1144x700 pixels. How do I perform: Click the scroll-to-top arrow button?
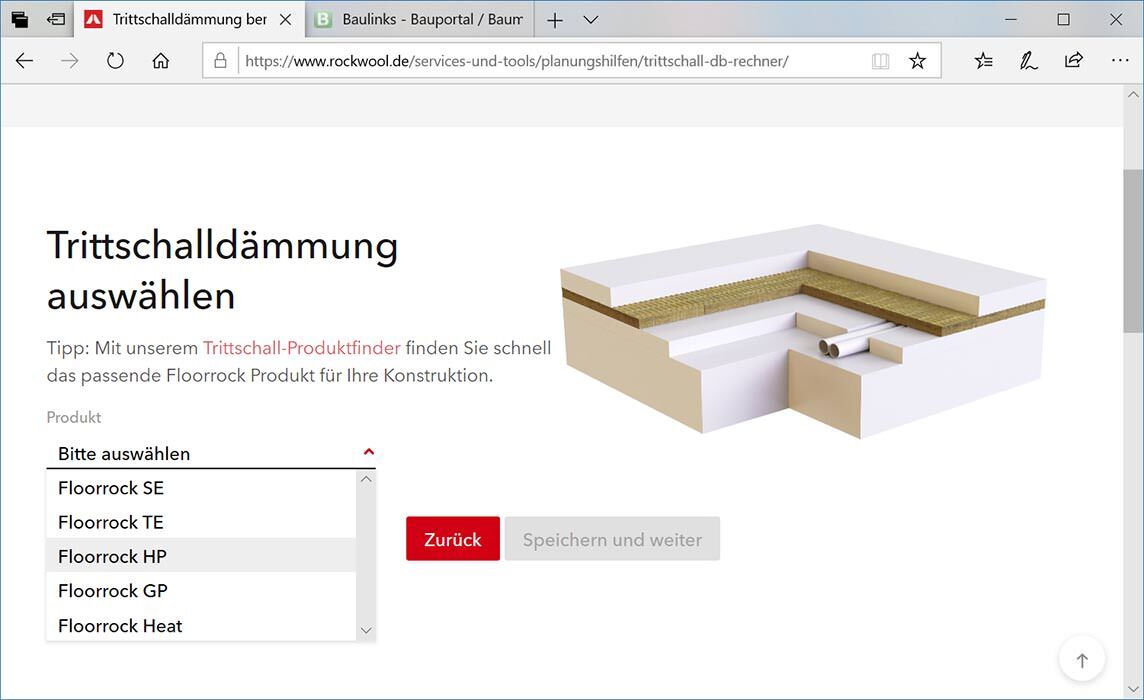[1082, 660]
